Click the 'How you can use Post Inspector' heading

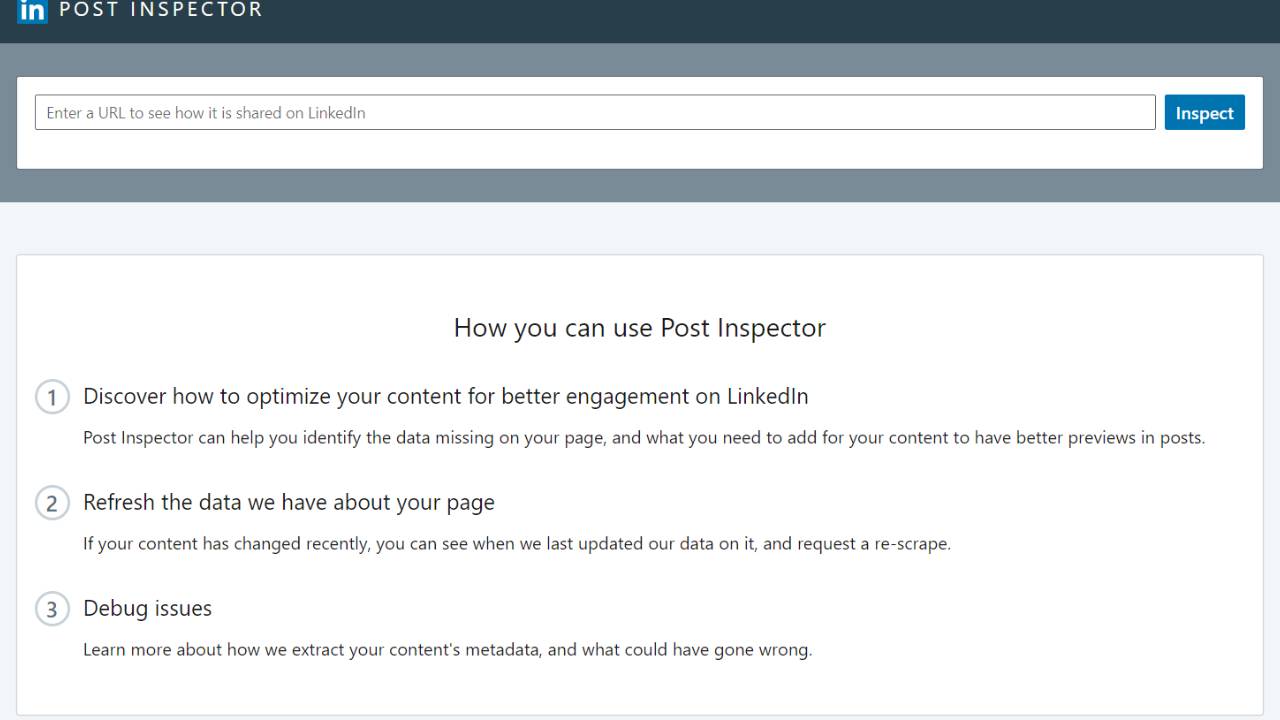639,328
